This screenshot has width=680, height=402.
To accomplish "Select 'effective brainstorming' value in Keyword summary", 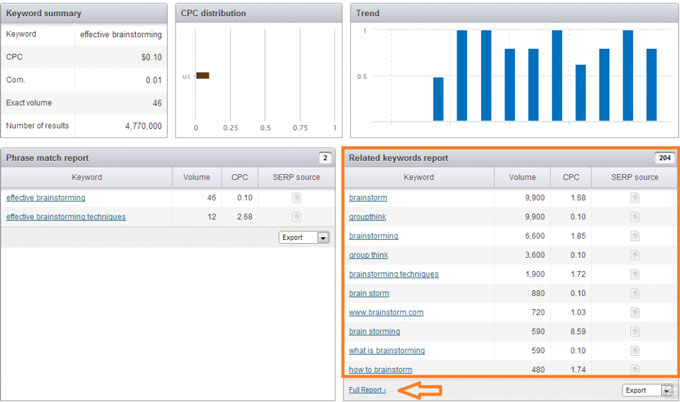I will coord(121,35).
